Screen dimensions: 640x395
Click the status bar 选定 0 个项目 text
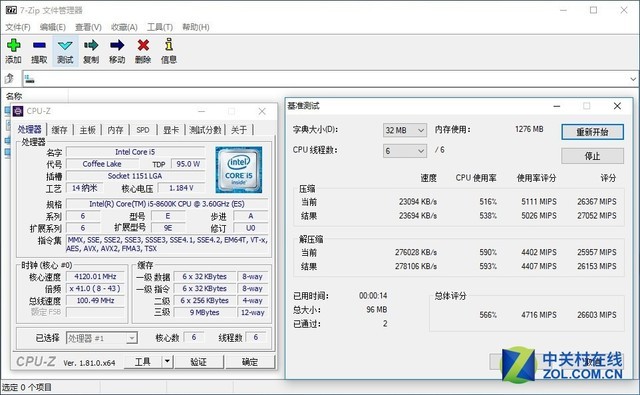click(x=27, y=387)
